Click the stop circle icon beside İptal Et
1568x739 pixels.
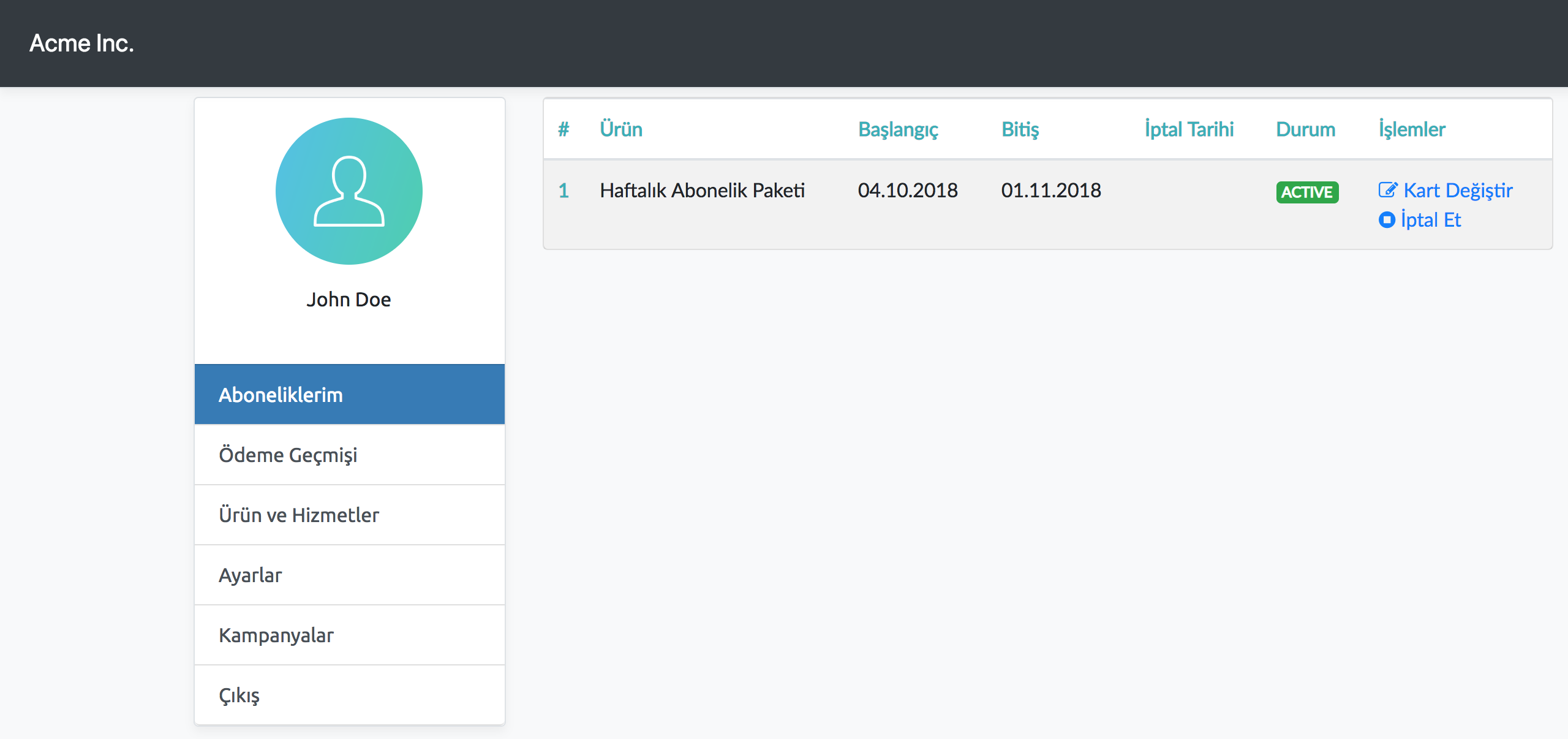(1387, 219)
